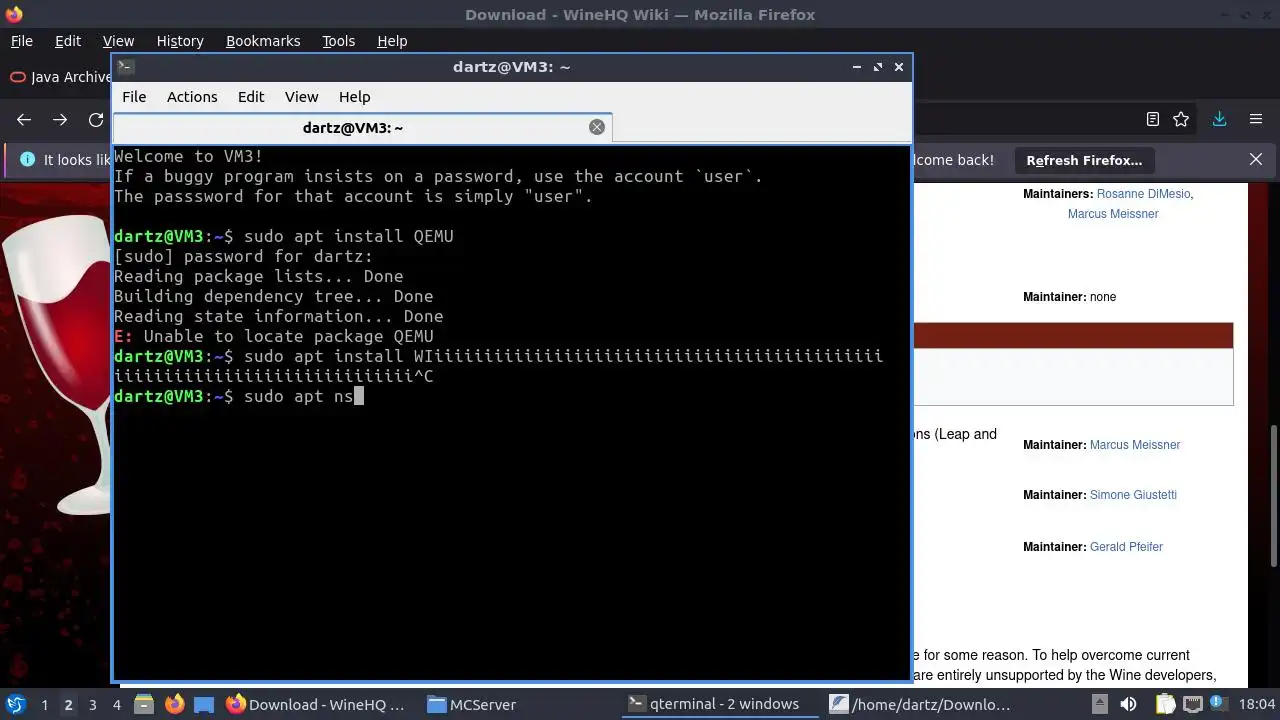This screenshot has height=720, width=1280.
Task: Open the qterminal Help menu
Action: (354, 97)
